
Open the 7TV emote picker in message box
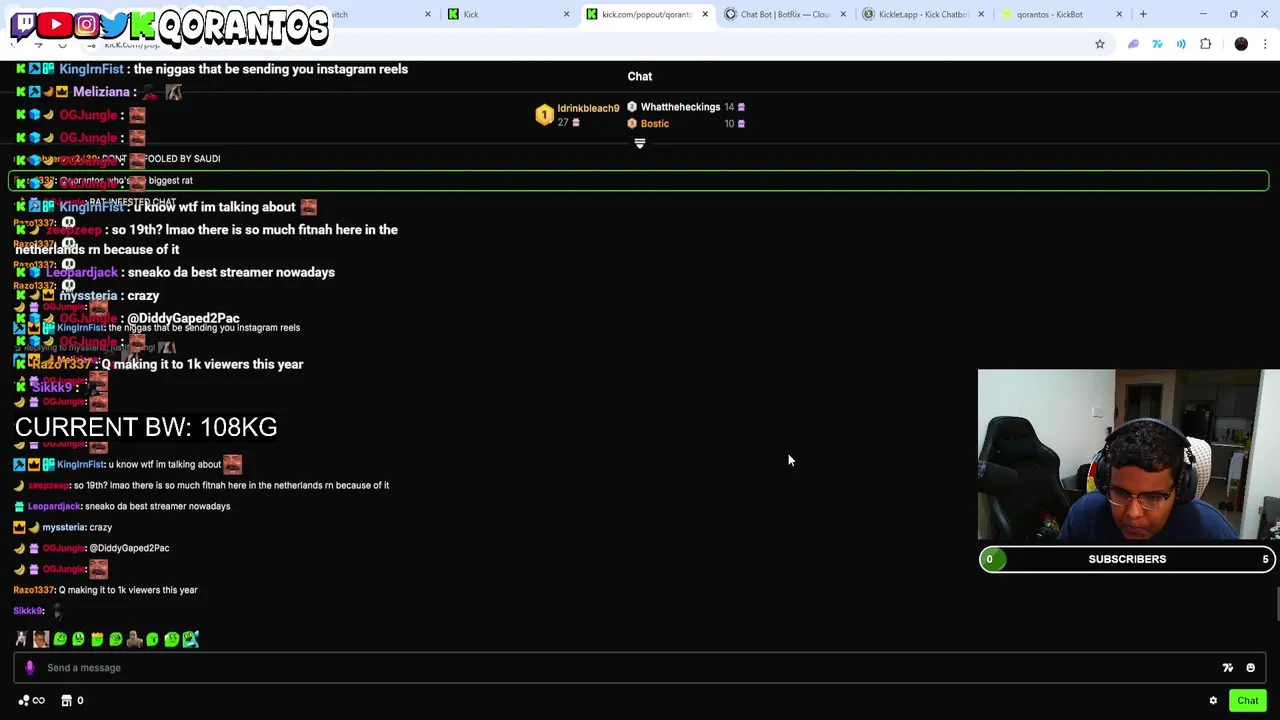click(x=1228, y=668)
